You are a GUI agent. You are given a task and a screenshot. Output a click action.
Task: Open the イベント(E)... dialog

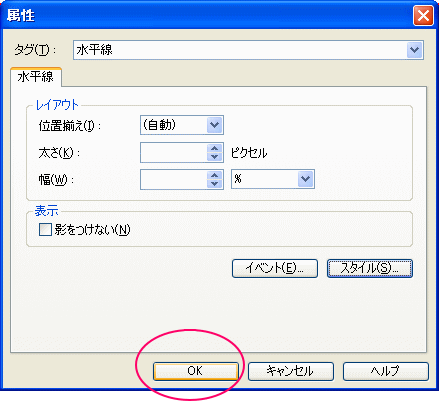coord(275,268)
